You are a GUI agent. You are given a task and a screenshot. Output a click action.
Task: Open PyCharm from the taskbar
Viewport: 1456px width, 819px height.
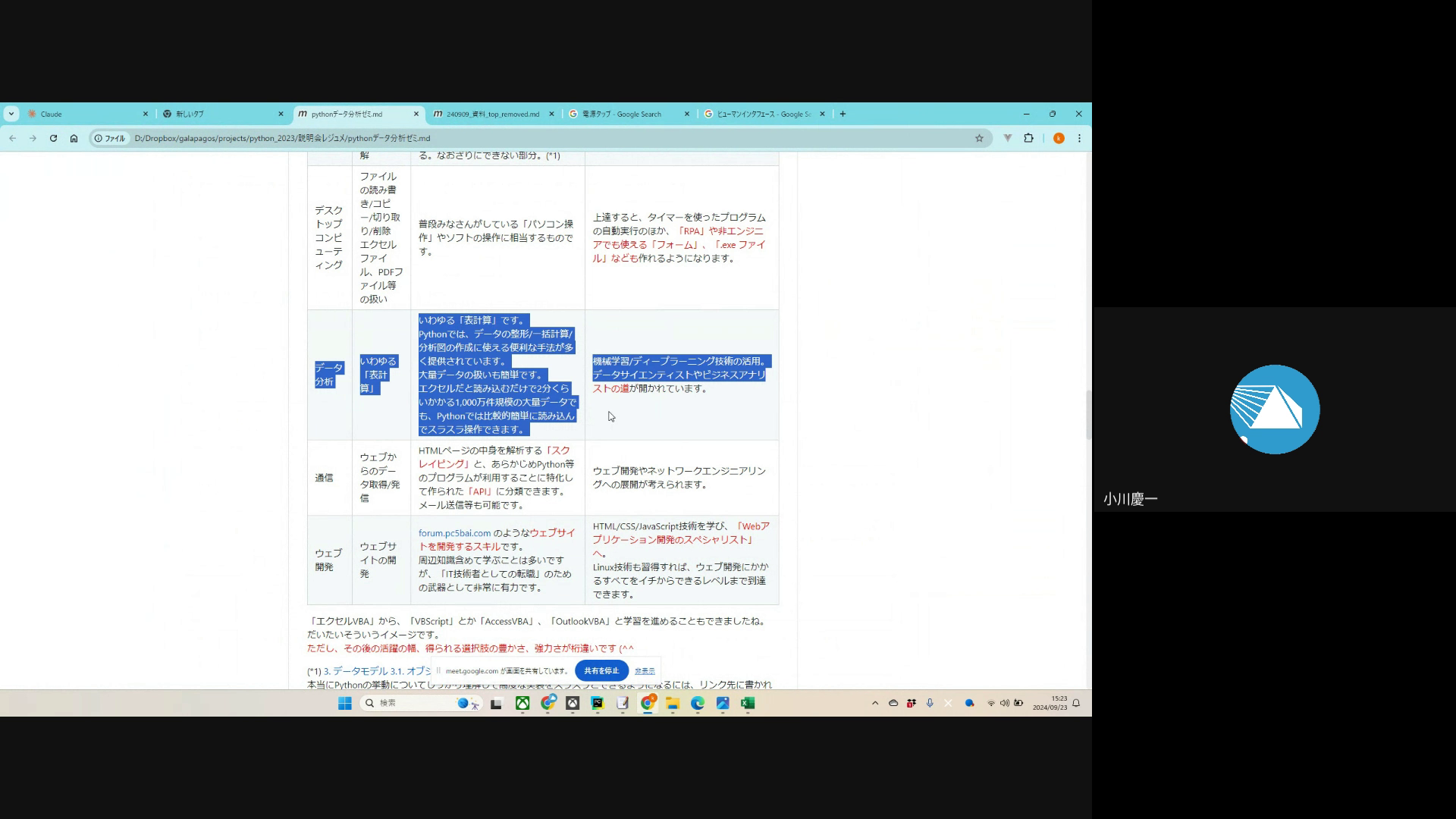click(598, 703)
